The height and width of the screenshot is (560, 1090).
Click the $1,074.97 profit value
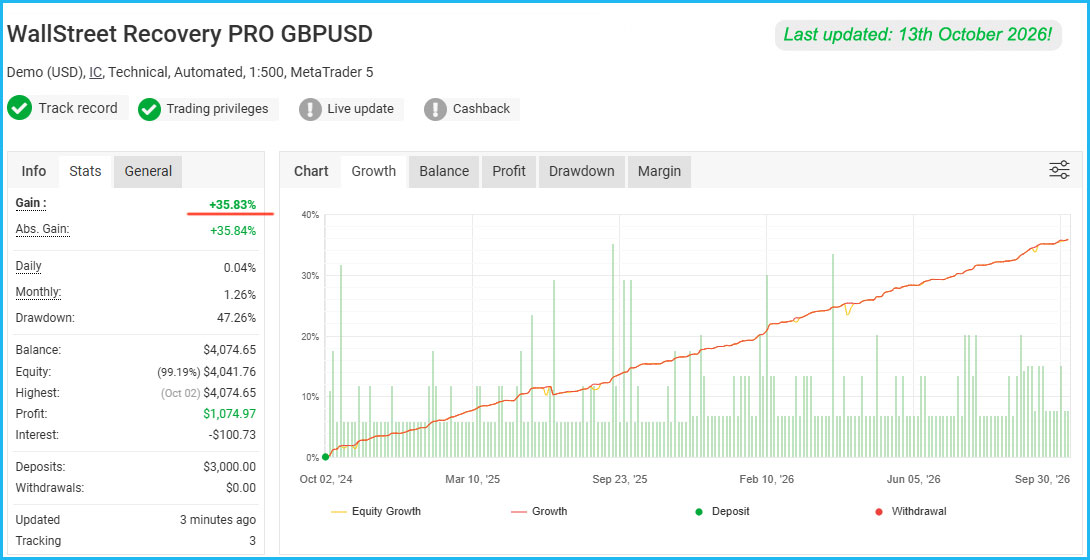(229, 414)
